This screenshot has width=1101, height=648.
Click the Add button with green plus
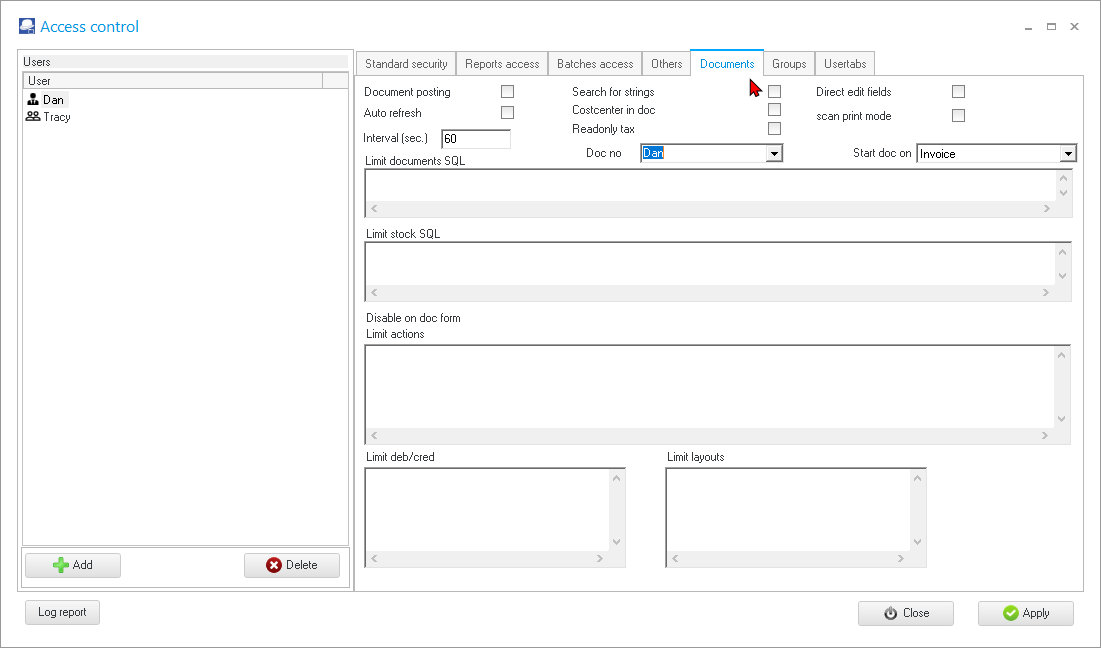point(73,565)
